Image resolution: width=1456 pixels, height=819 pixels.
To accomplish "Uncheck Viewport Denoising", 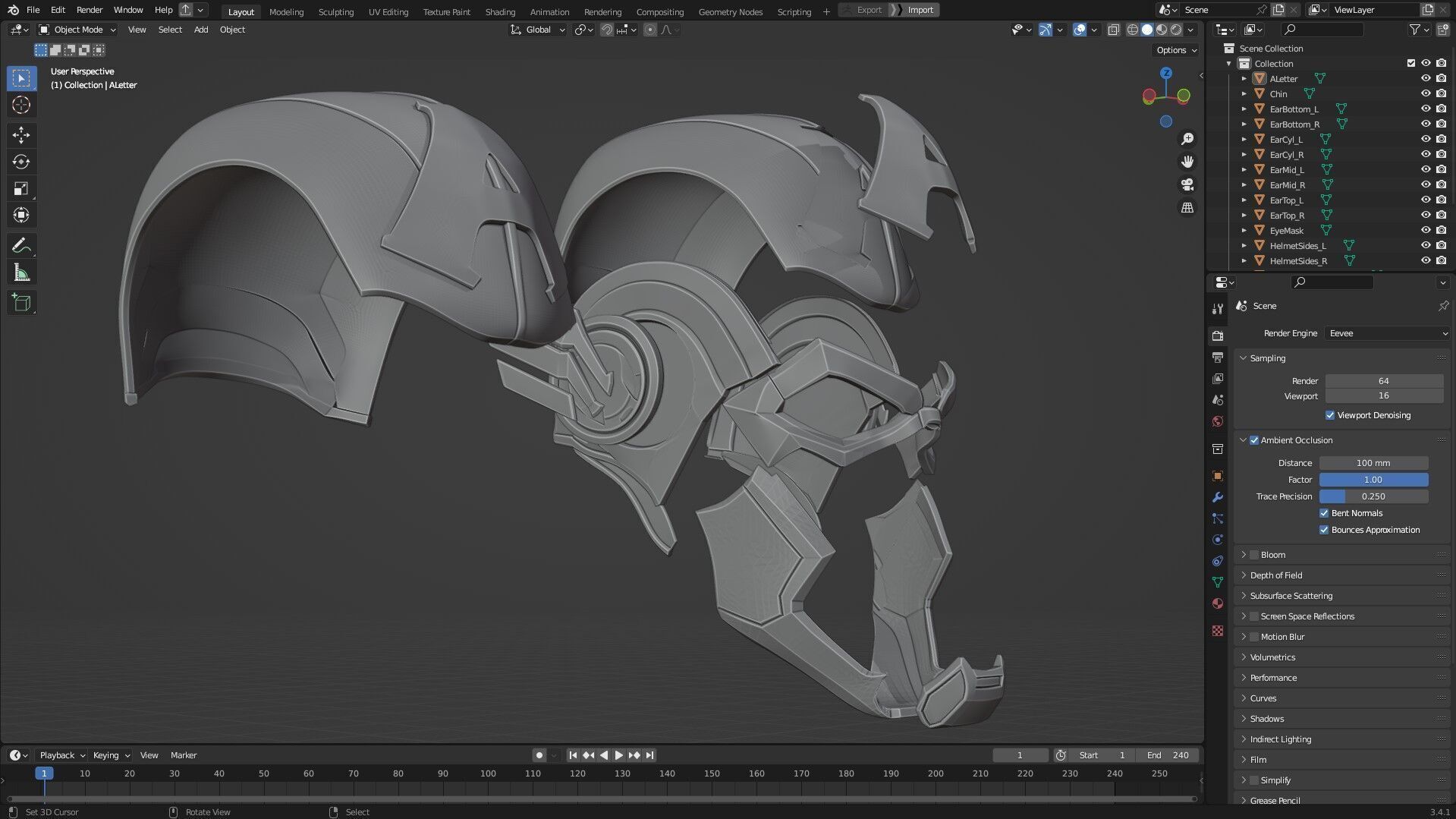I will pyautogui.click(x=1329, y=415).
